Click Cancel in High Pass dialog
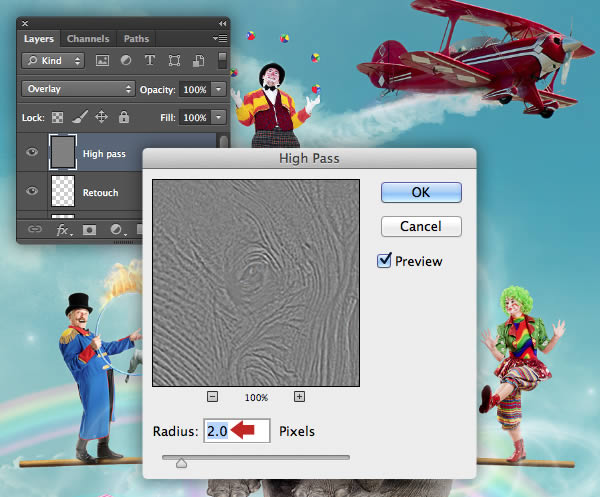600x497 pixels. [x=421, y=226]
